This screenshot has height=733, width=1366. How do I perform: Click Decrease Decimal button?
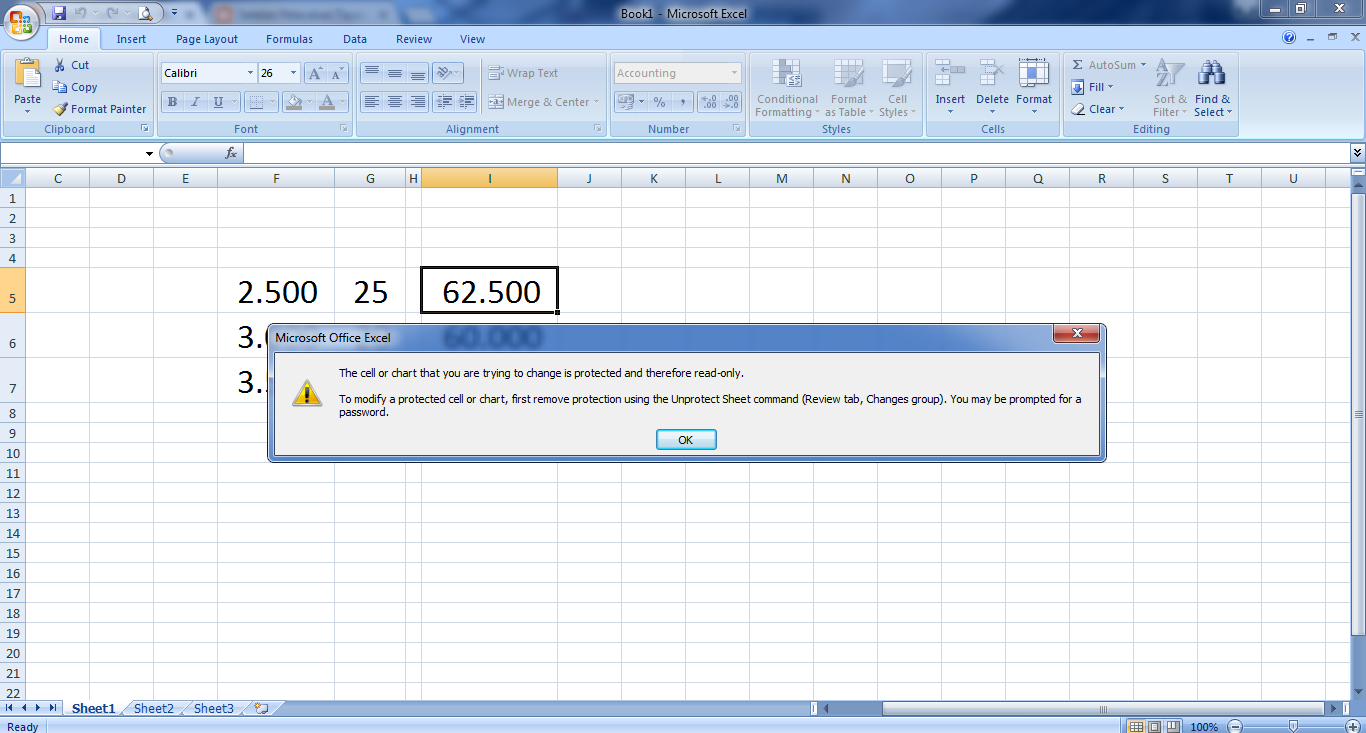[731, 102]
